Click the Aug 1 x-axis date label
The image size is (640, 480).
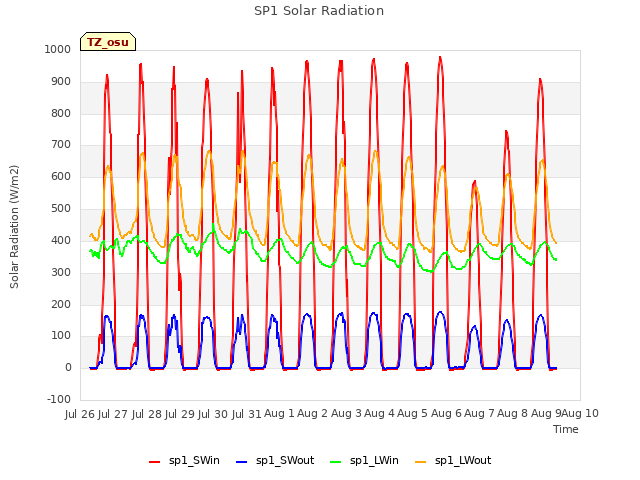click(279, 414)
